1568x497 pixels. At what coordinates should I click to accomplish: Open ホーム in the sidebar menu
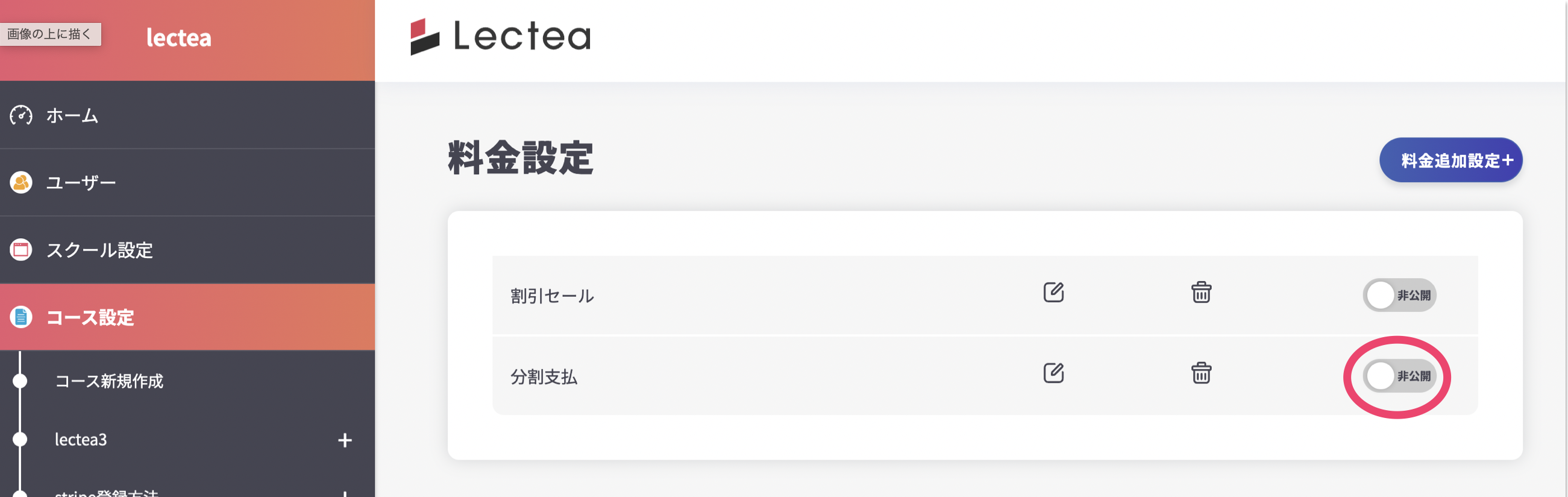72,115
